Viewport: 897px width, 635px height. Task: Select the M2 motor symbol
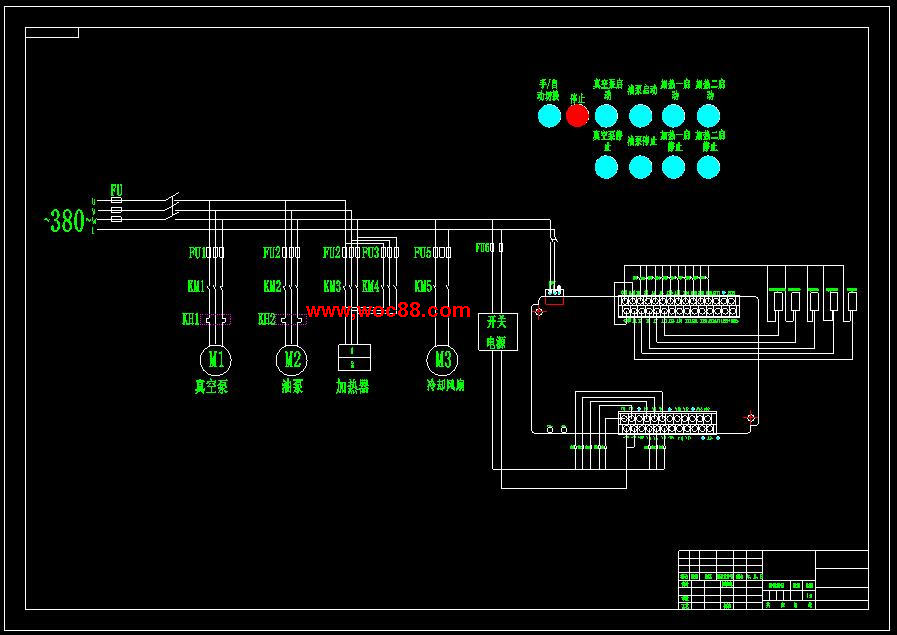tap(292, 360)
